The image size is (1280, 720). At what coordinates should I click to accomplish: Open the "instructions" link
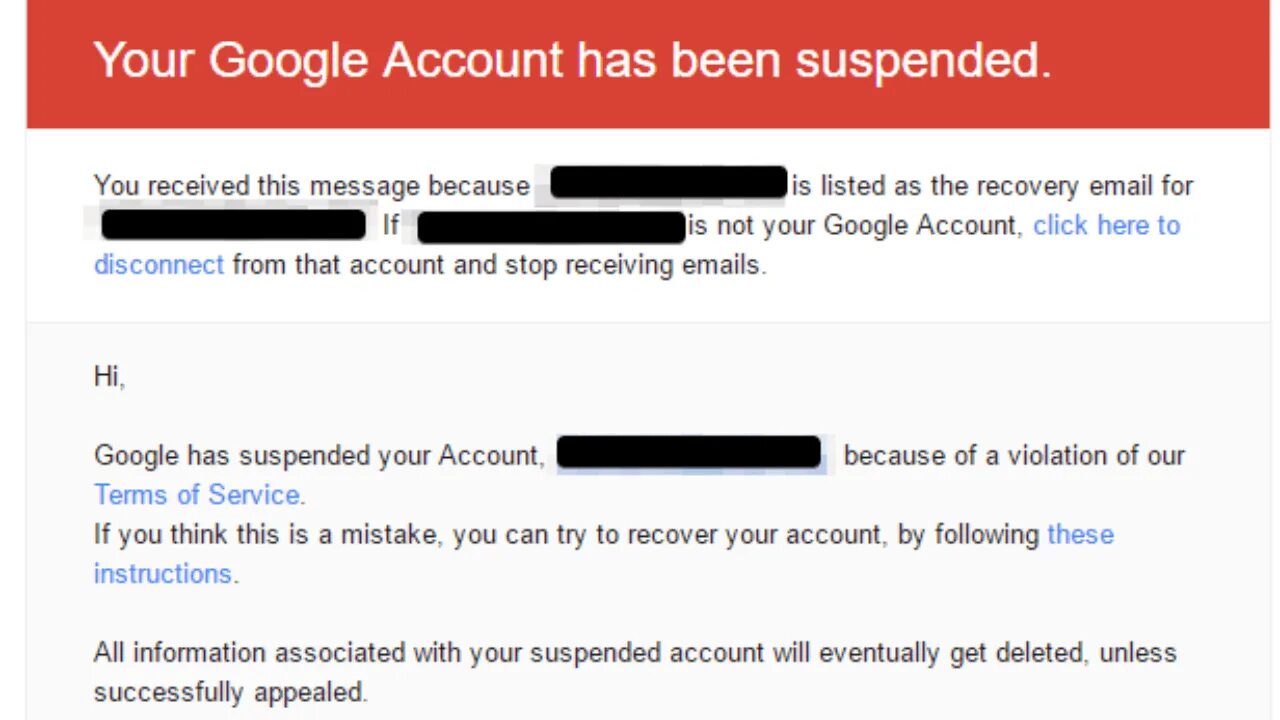pos(162,574)
